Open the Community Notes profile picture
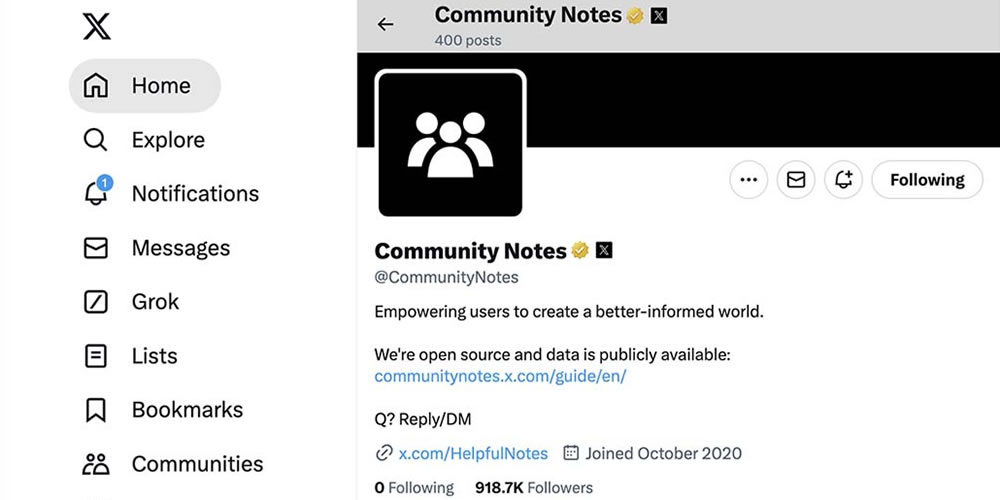The image size is (1000, 500). (x=450, y=144)
